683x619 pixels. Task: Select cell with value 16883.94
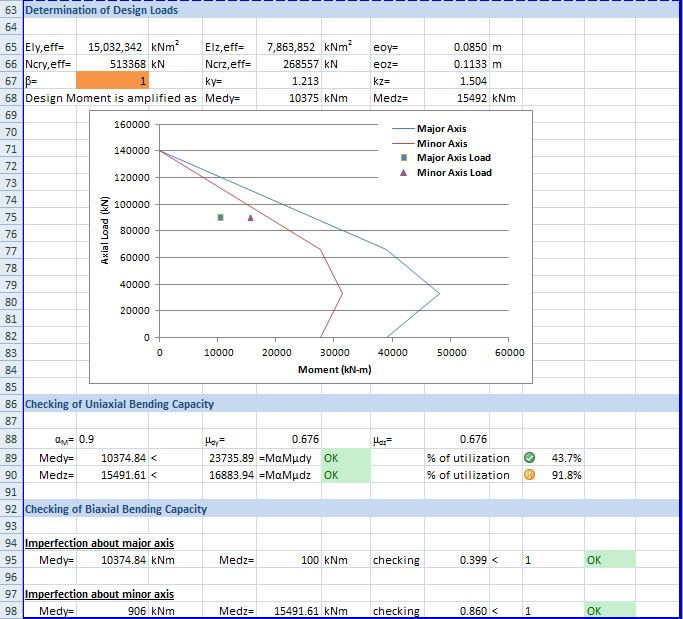230,475
